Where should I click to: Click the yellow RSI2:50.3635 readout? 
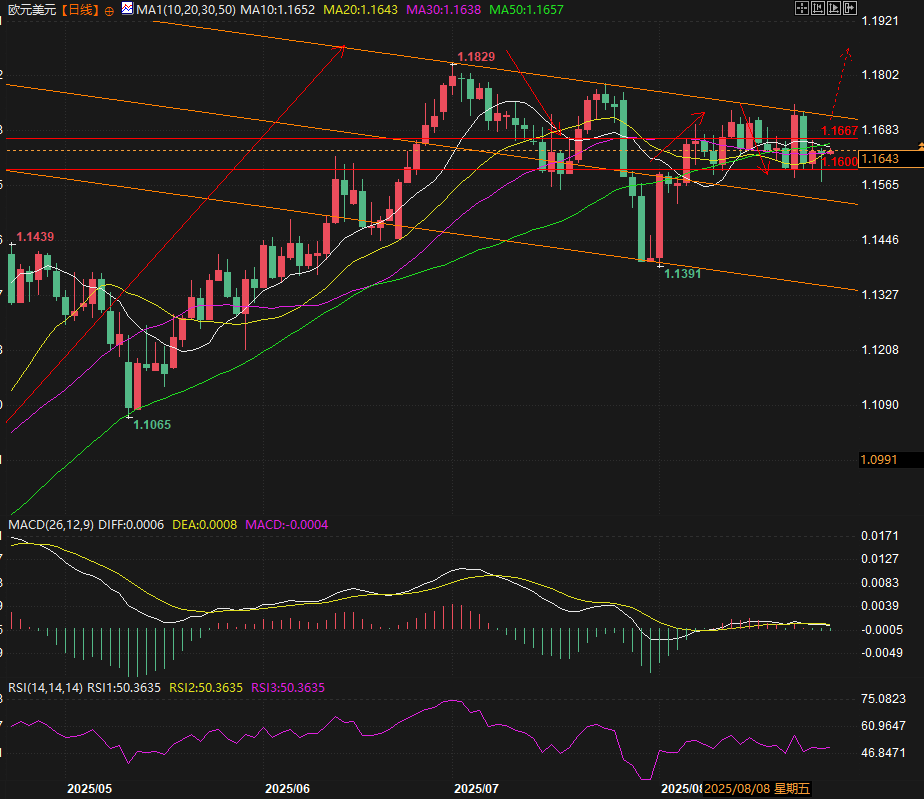pos(206,688)
